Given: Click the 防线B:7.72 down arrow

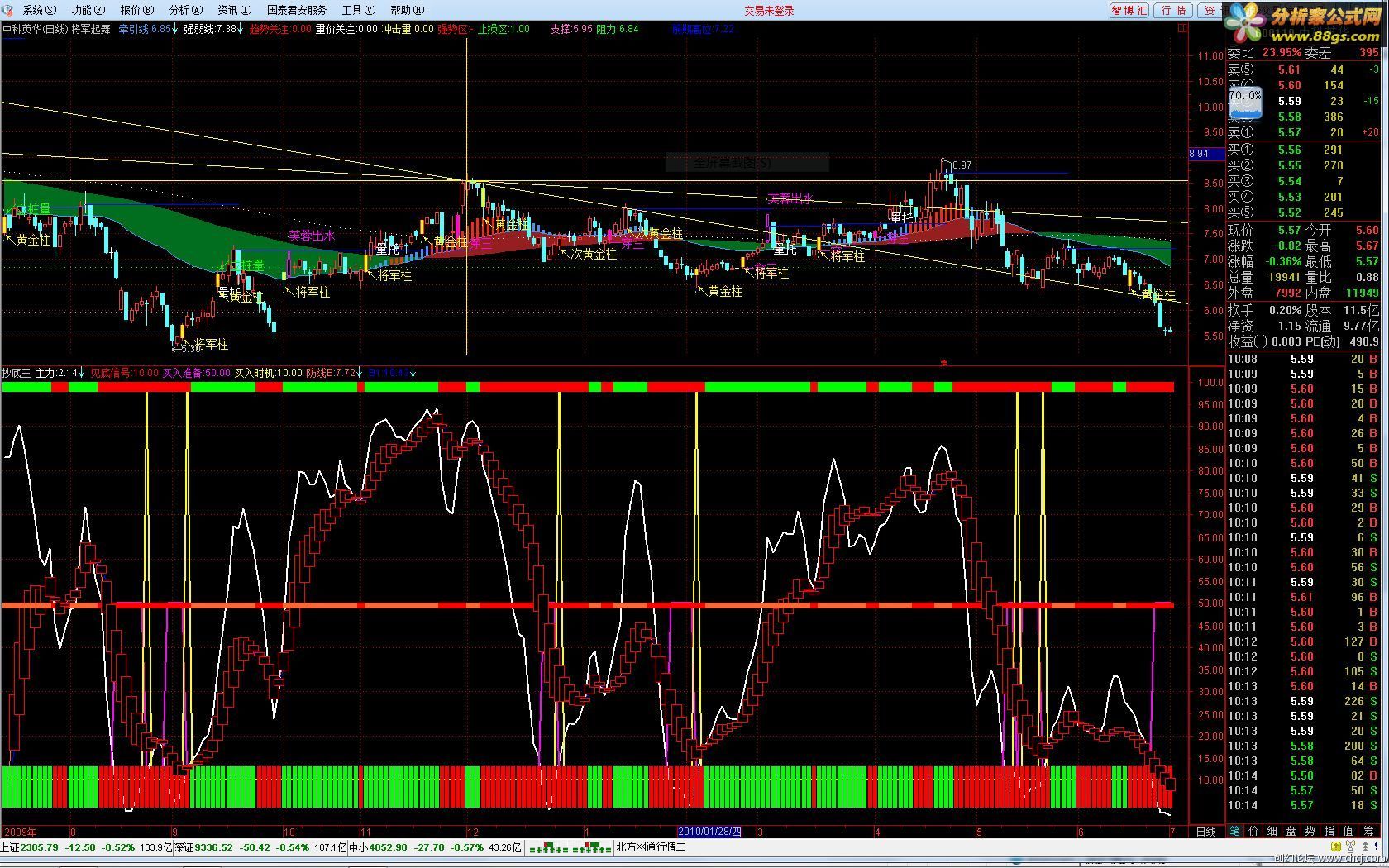Looking at the screenshot, I should (x=360, y=373).
